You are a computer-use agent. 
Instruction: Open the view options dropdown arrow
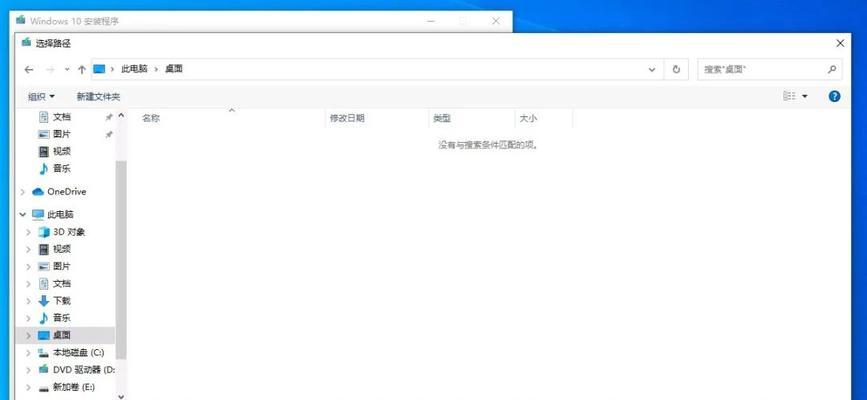805,96
